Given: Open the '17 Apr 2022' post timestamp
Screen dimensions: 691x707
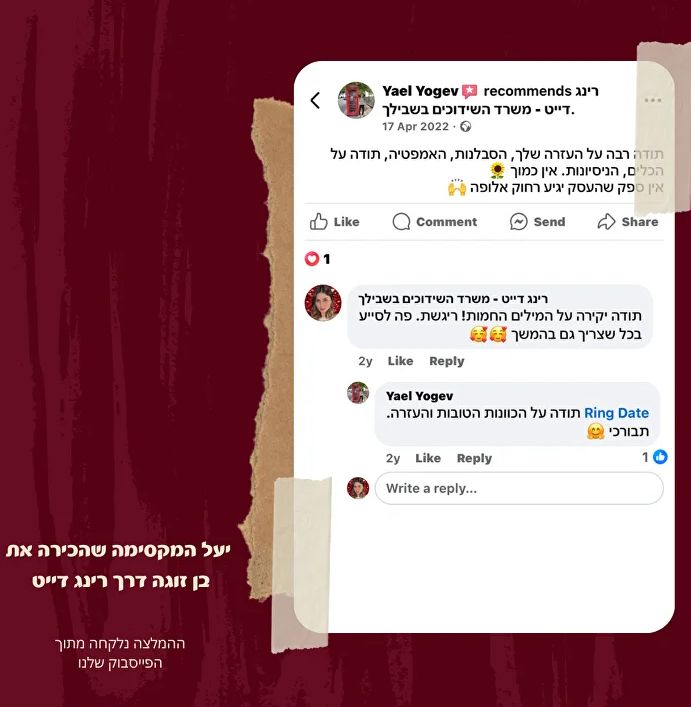Looking at the screenshot, I should [416, 127].
